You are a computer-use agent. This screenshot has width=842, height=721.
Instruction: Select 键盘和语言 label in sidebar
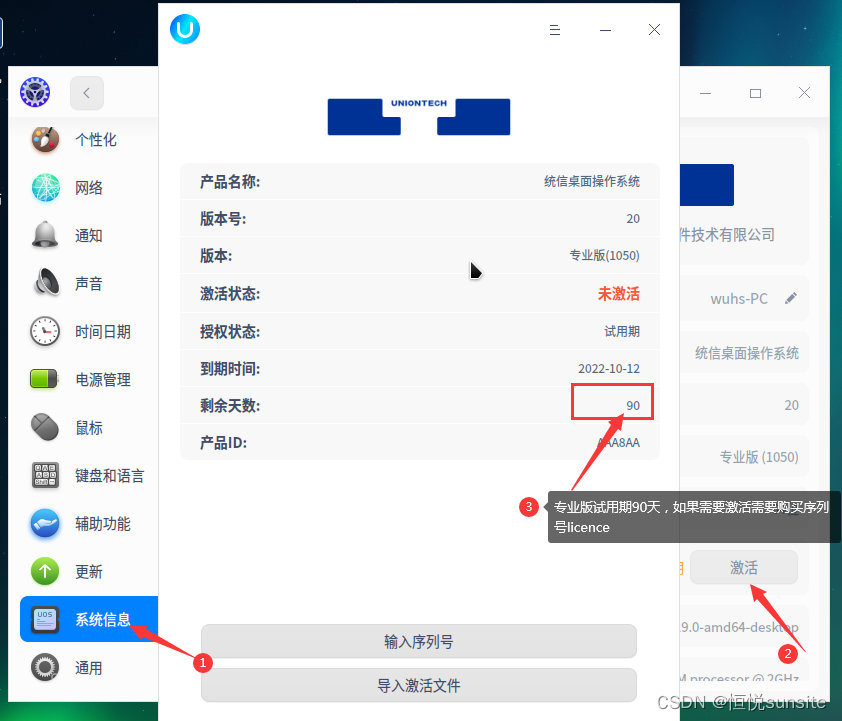(x=110, y=476)
